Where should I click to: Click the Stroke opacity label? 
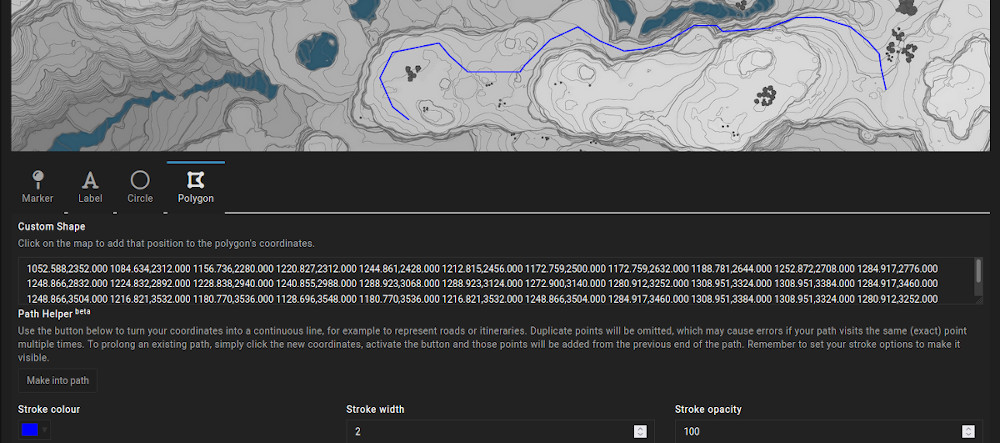click(708, 409)
